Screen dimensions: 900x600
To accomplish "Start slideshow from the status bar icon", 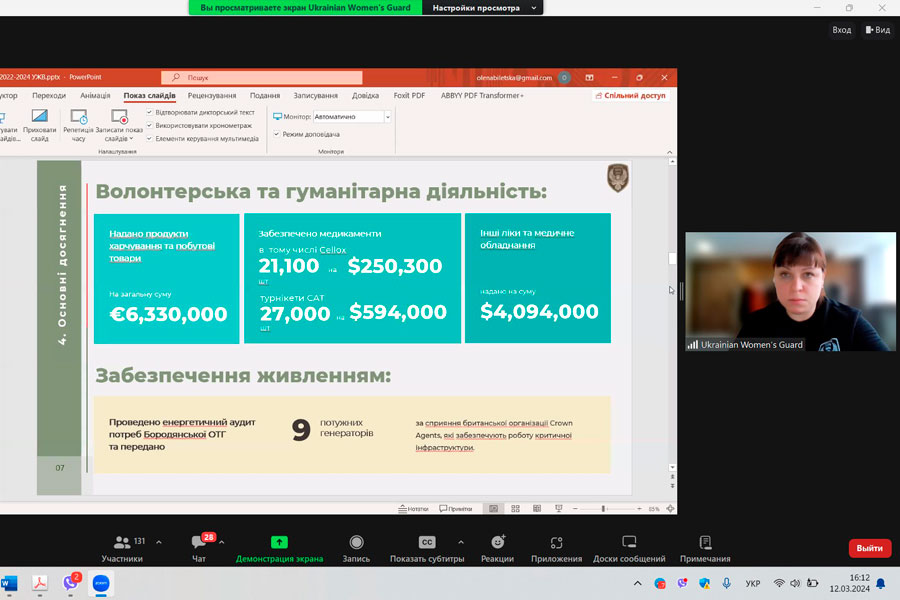I will coord(558,509).
